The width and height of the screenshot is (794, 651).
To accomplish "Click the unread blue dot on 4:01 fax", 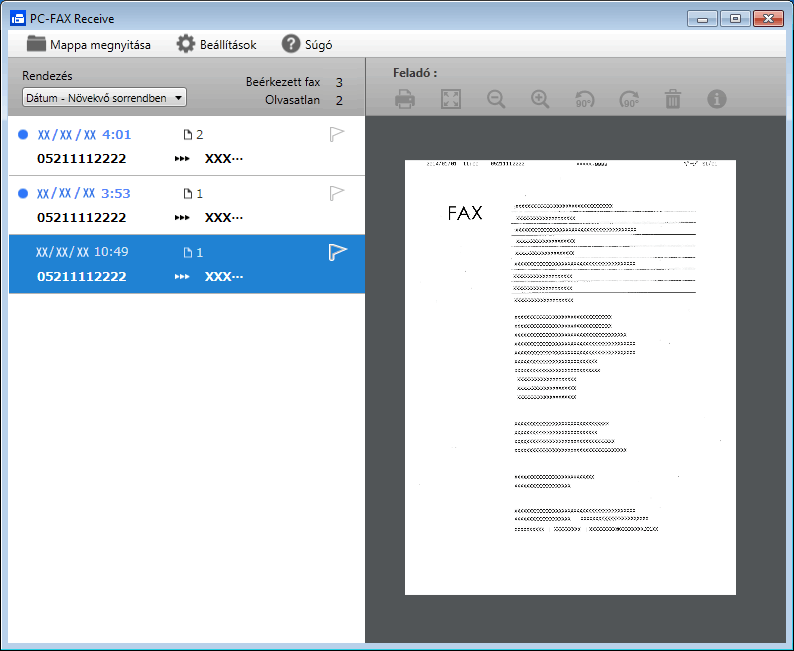I will [x=23, y=135].
